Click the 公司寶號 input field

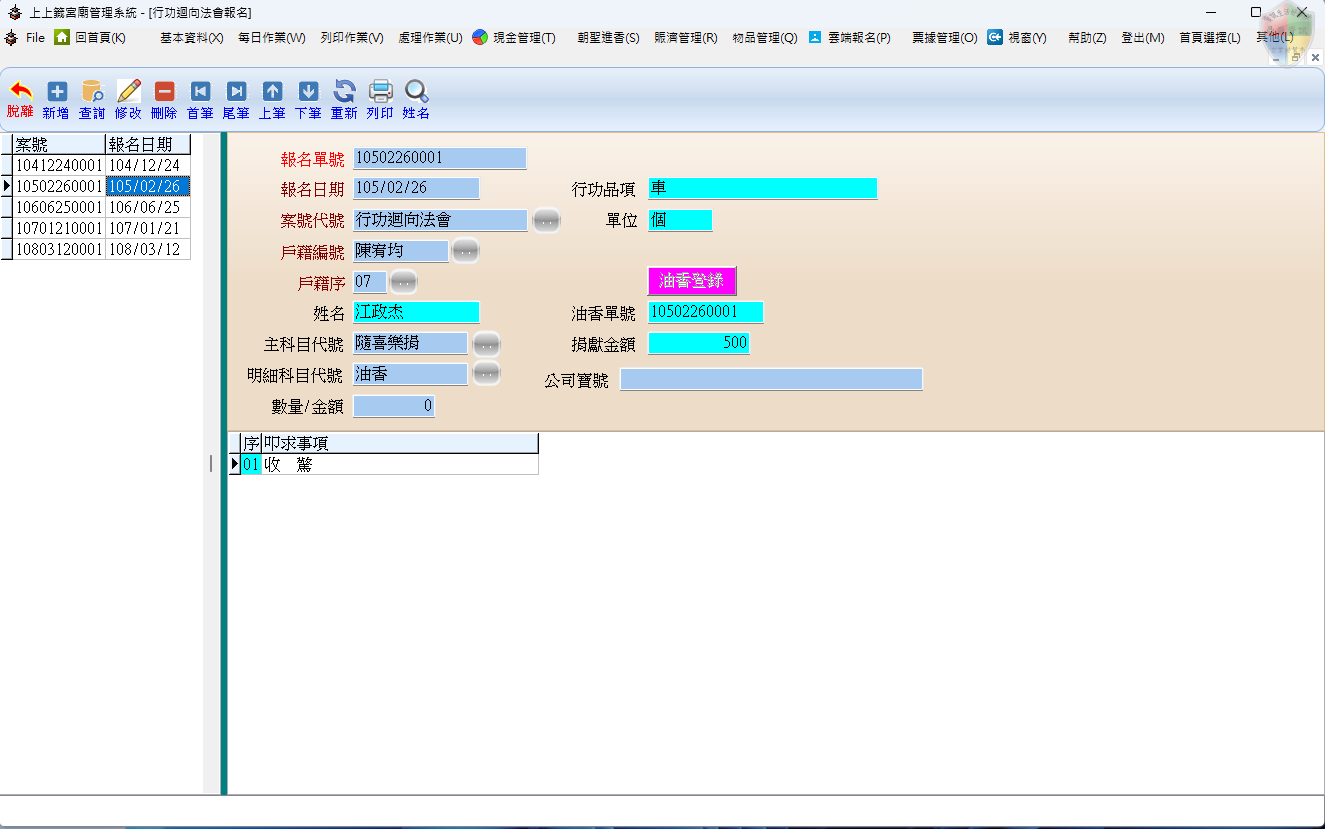(x=771, y=380)
